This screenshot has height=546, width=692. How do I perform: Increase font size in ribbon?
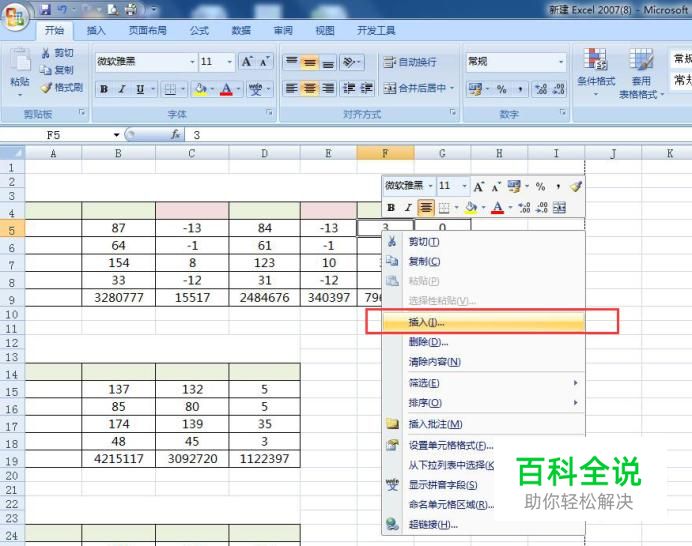coord(247,62)
